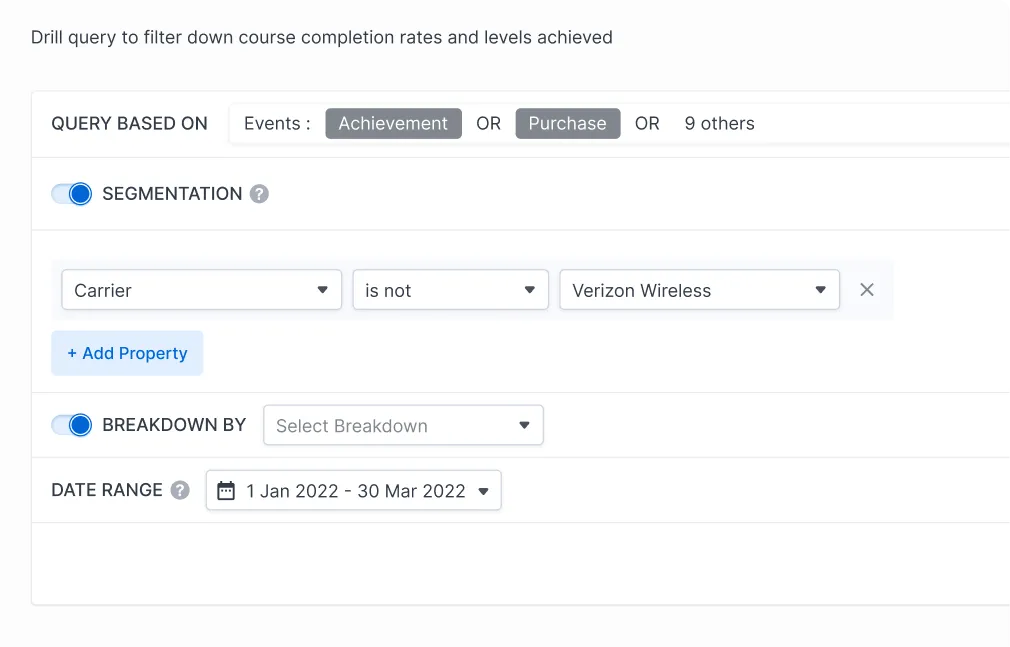Select the Purchase event
The image size is (1010, 647).
[567, 123]
